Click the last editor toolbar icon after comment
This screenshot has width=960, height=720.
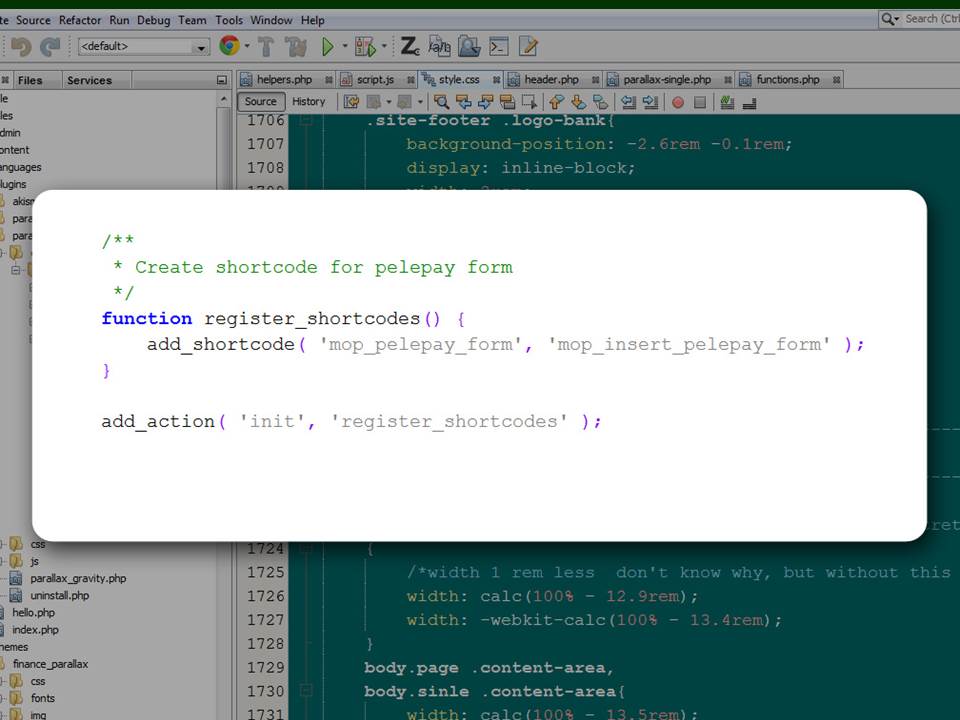point(749,103)
